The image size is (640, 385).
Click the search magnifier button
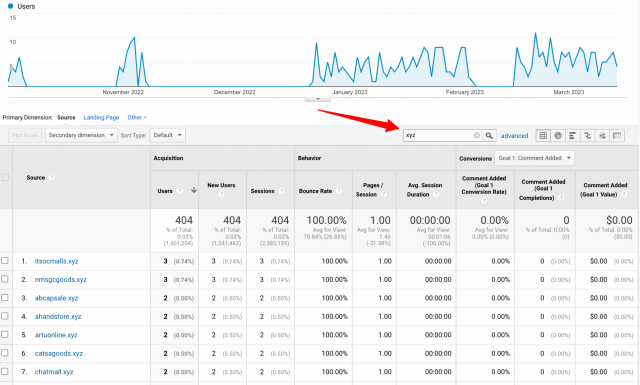click(489, 136)
